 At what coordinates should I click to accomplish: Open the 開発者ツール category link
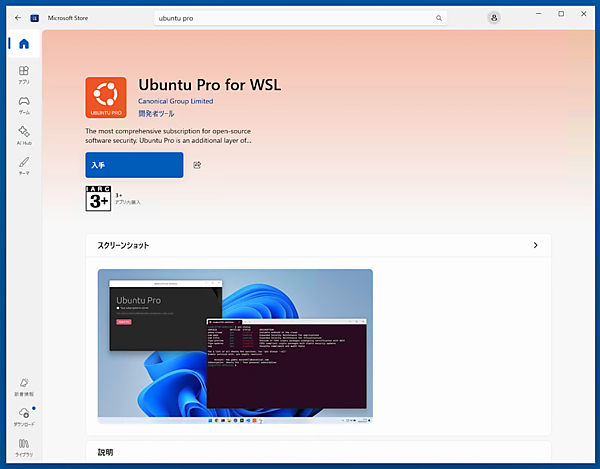tap(155, 114)
